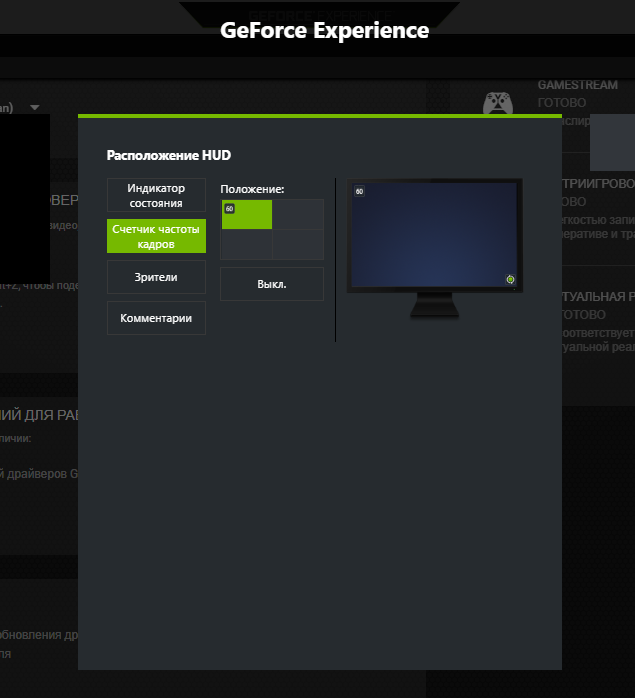Expand the dropdown arrow in background window
Viewport: 635px width, 698px height.
click(x=35, y=107)
